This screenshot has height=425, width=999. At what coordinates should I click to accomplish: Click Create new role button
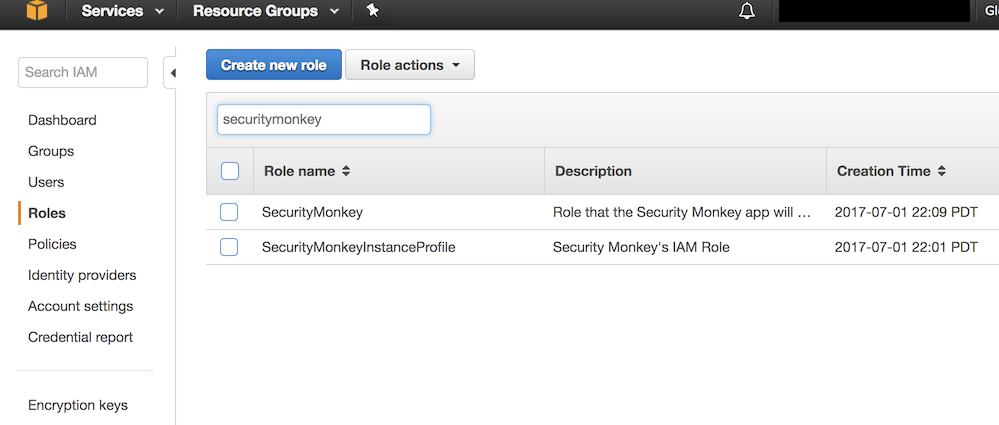pyautogui.click(x=274, y=65)
